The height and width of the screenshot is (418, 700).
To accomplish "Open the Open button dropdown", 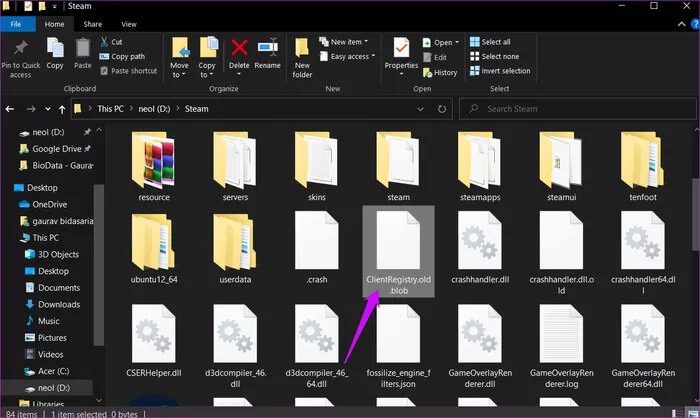I will (x=457, y=42).
